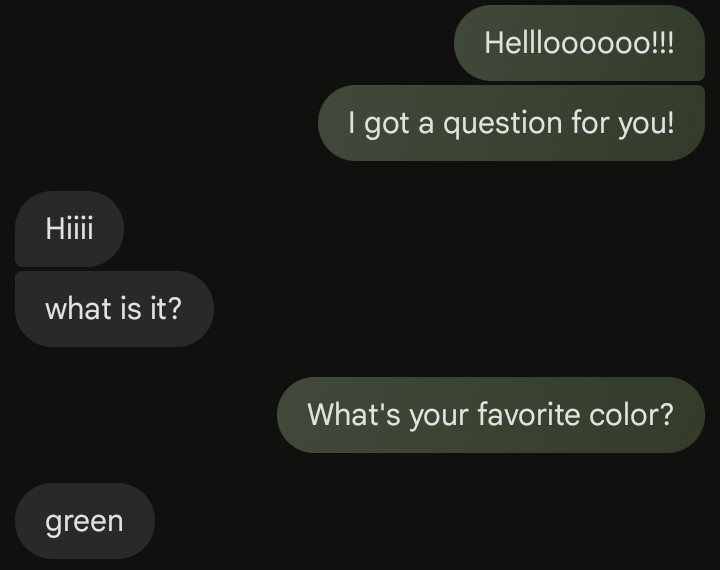Image resolution: width=720 pixels, height=570 pixels.
Task: Tap the 'green' reply bubble
Action: tap(85, 521)
